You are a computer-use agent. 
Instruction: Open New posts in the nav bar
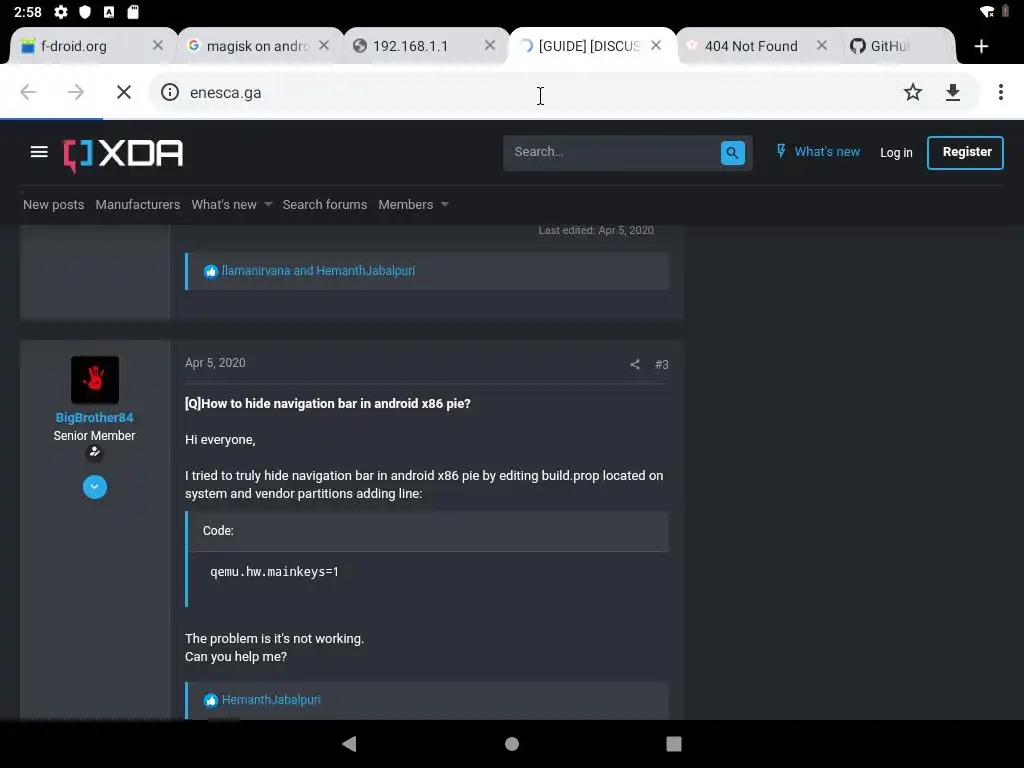coord(54,204)
